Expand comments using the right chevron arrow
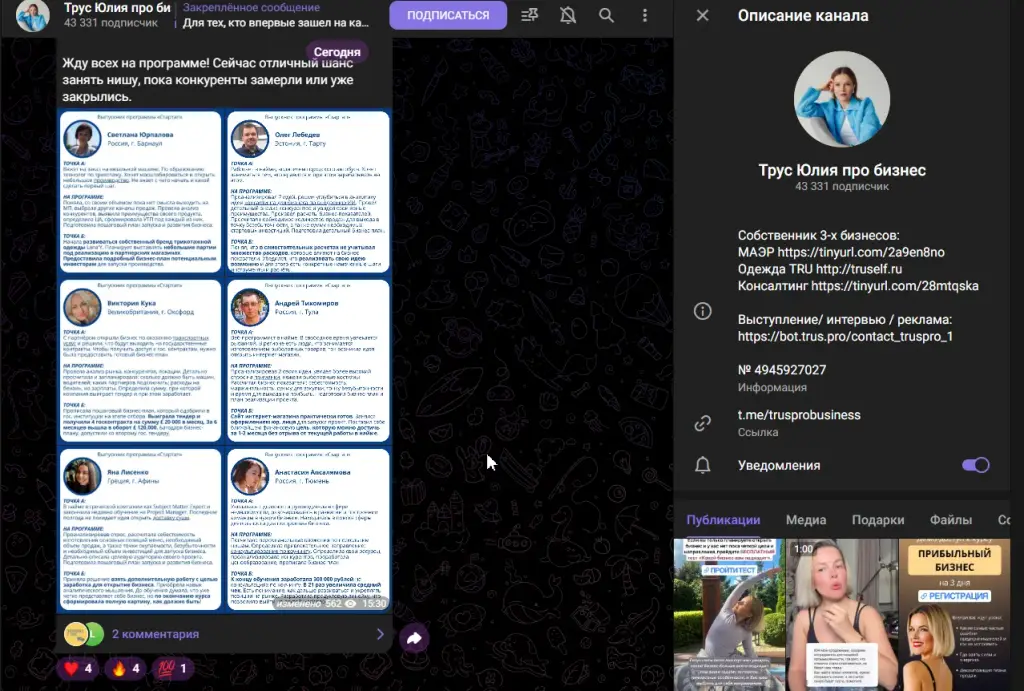 [380, 634]
